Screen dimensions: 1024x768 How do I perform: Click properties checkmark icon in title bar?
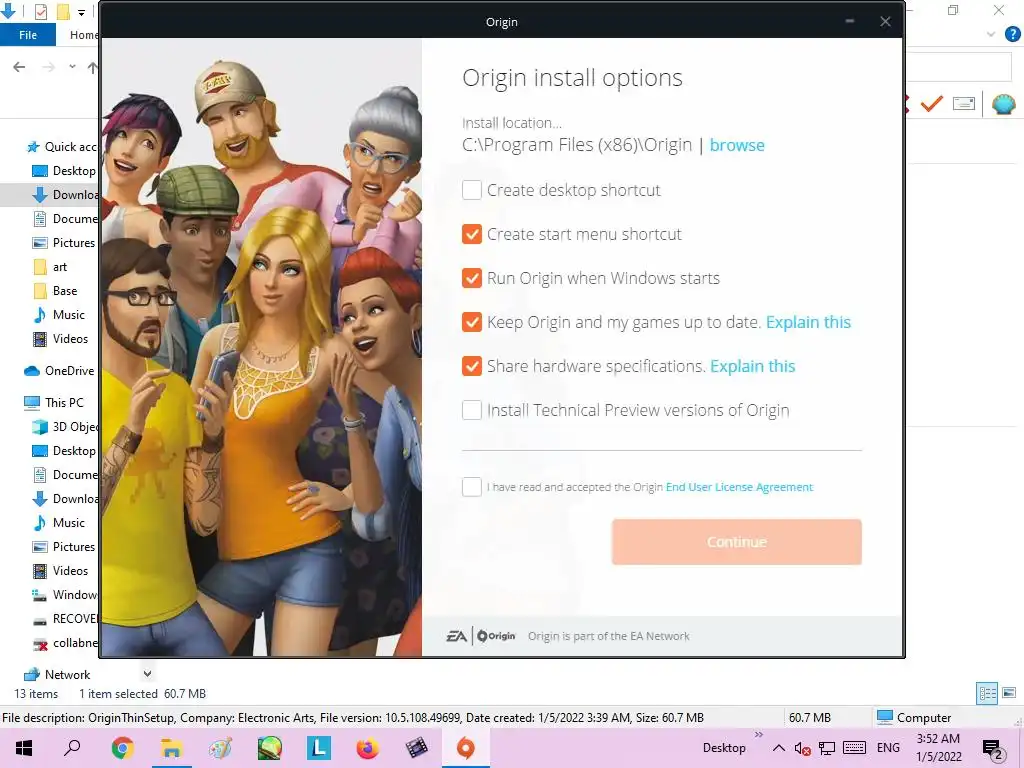pos(40,12)
